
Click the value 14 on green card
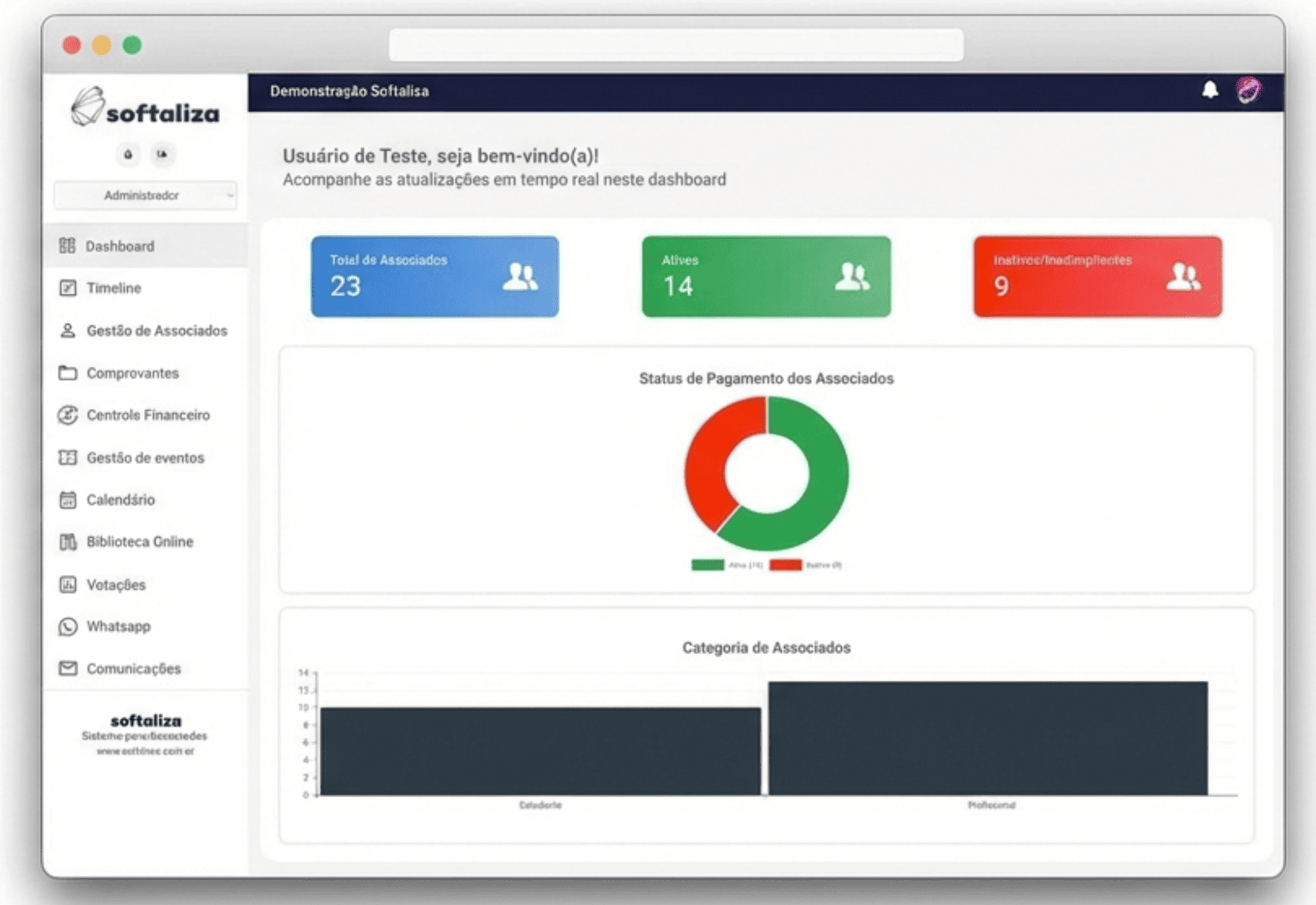point(677,286)
